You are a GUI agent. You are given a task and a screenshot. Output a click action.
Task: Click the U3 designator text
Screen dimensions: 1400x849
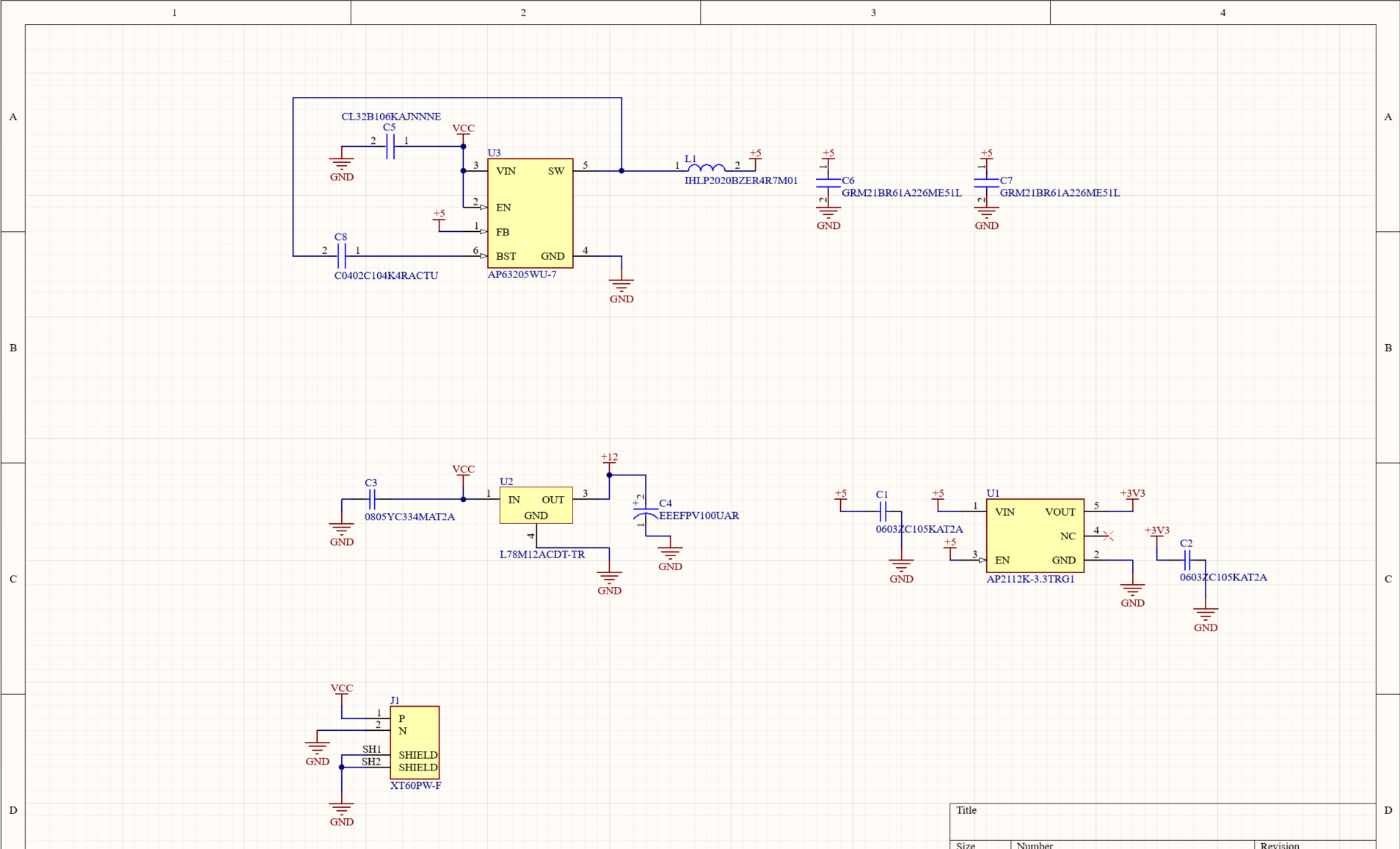(x=494, y=153)
